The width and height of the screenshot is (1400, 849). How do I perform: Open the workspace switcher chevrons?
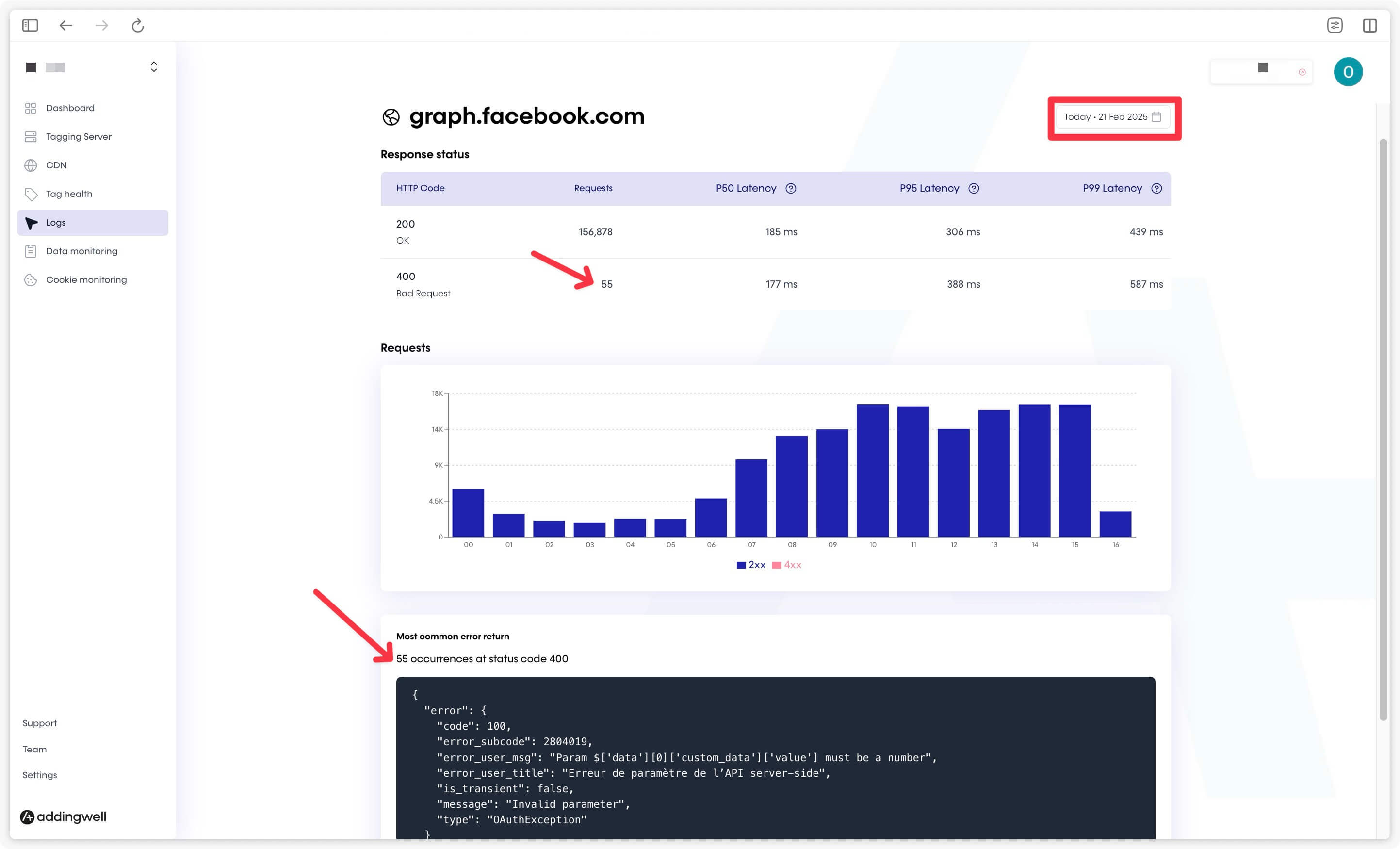pyautogui.click(x=154, y=67)
